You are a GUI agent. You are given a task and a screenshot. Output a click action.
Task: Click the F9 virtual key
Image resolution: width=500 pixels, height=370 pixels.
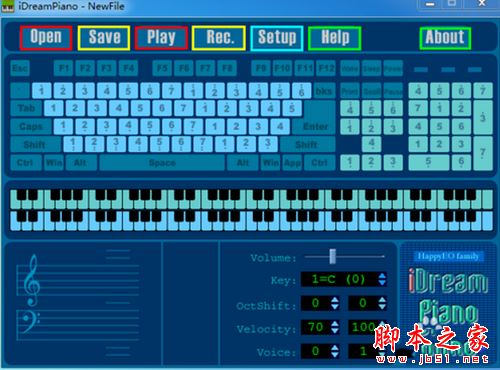point(261,69)
